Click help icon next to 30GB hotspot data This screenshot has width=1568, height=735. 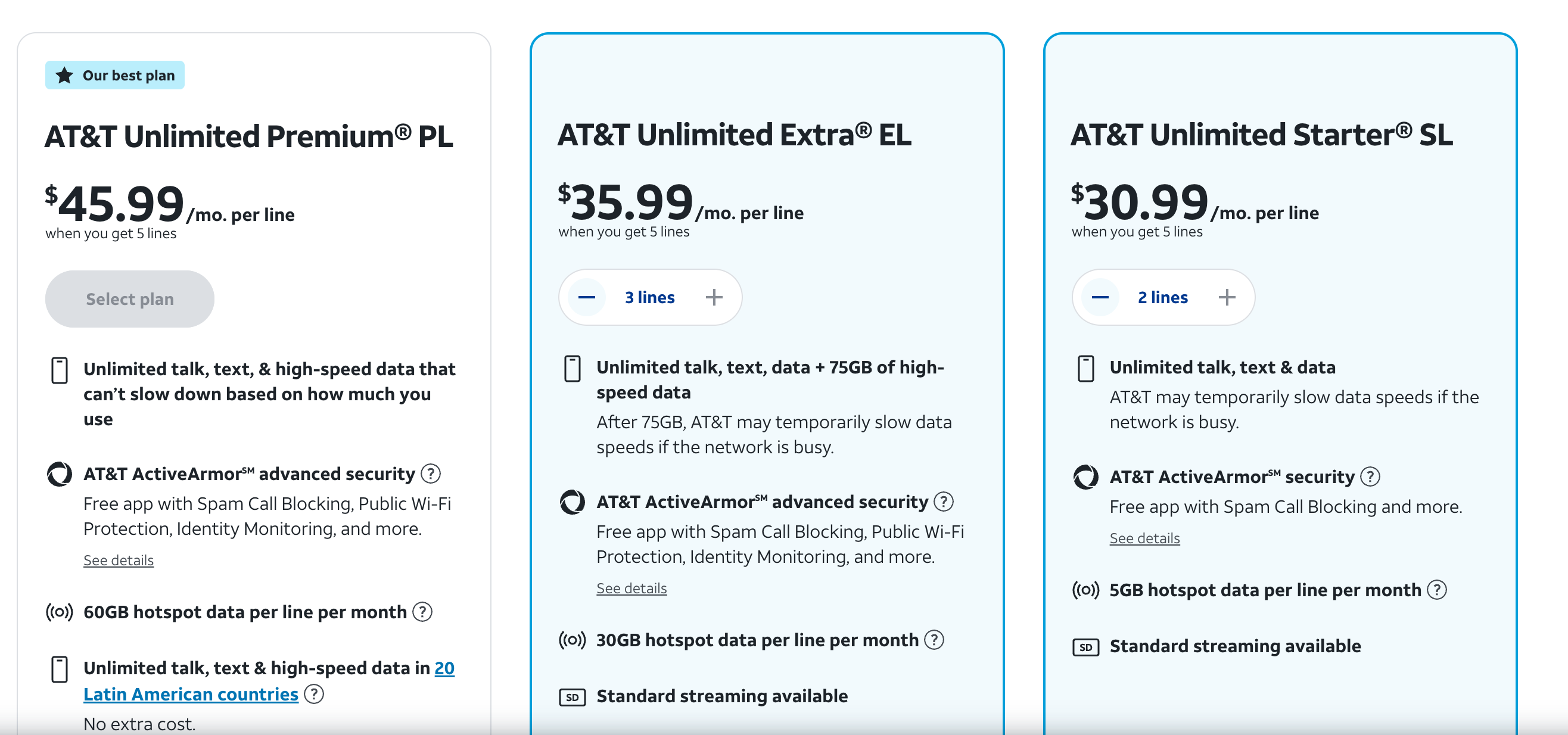click(x=934, y=640)
